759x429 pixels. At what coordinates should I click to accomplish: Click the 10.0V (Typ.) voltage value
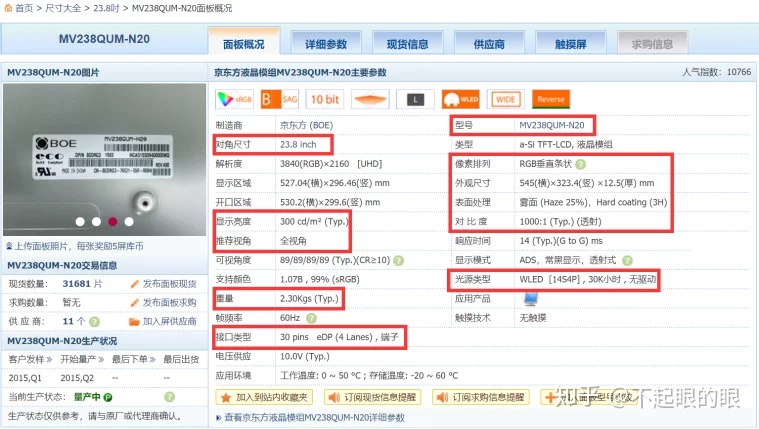(x=305, y=356)
